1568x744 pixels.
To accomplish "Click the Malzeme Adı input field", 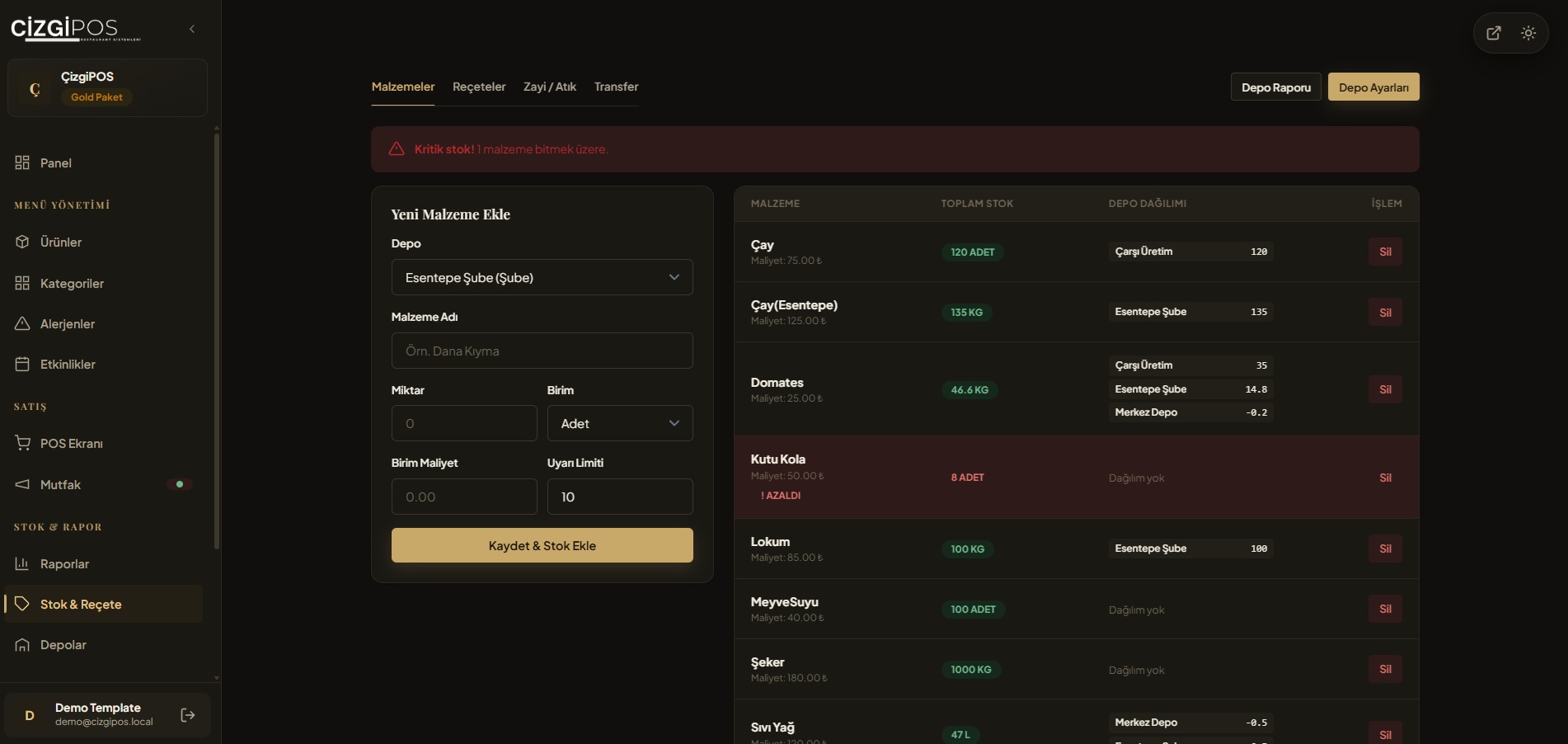I will point(542,351).
